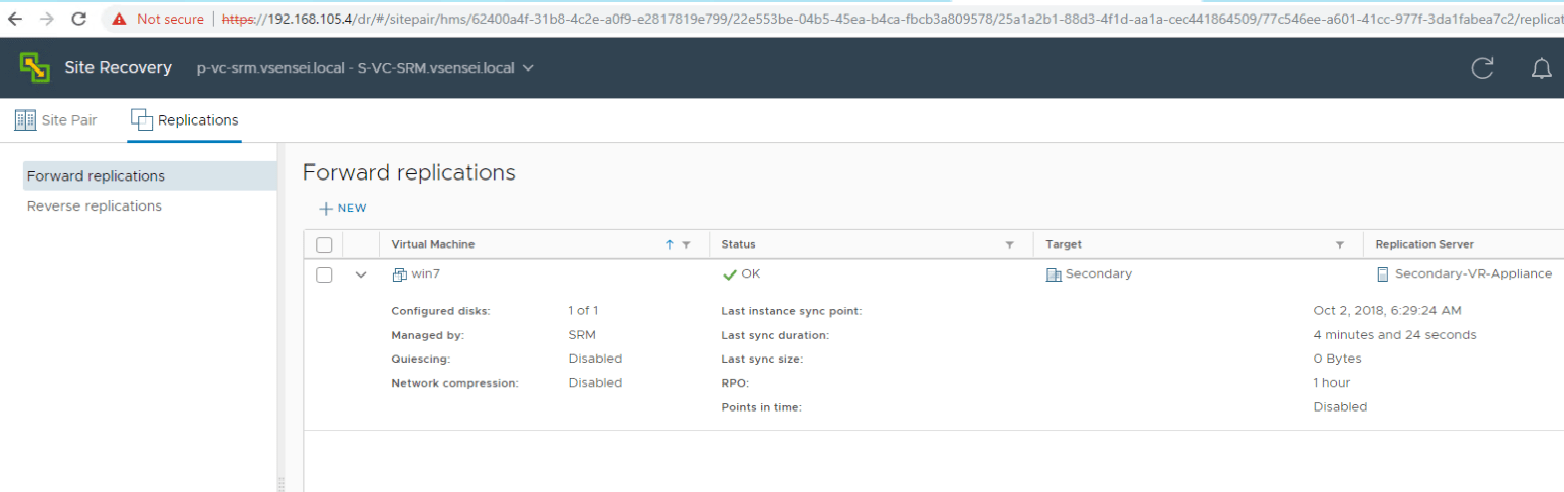Toggle Virtual Machine sort order arrow
Image resolution: width=1564 pixels, height=492 pixels.
coord(669,245)
